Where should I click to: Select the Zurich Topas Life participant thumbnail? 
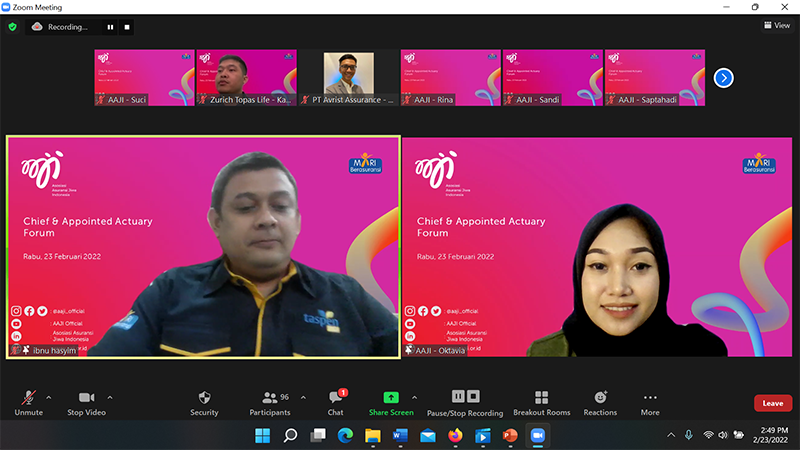tap(246, 78)
